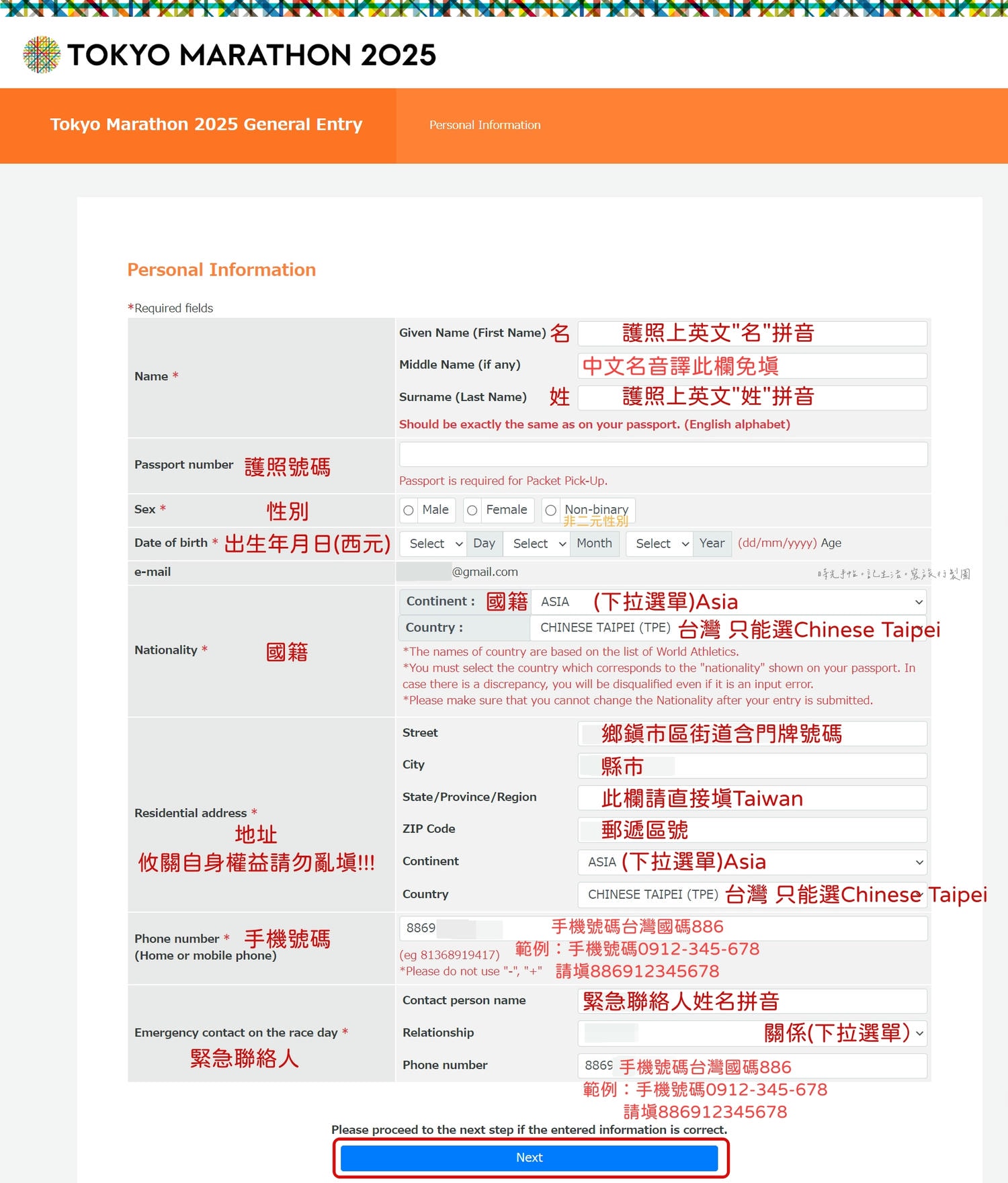Viewport: 1008px width, 1183px height.
Task: Click the '*Required fields' note
Action: [x=170, y=308]
